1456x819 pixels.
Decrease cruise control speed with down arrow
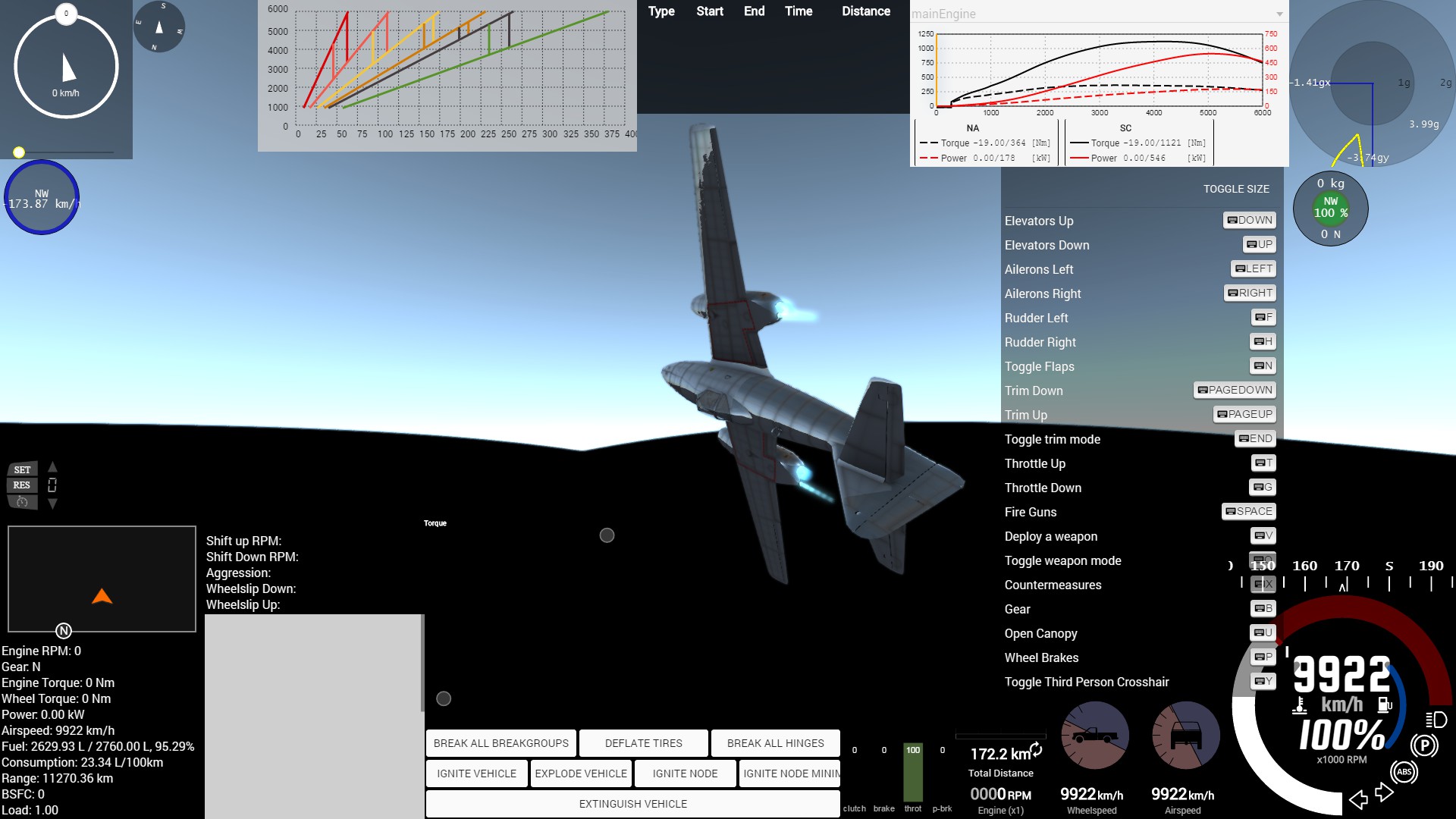[x=52, y=504]
